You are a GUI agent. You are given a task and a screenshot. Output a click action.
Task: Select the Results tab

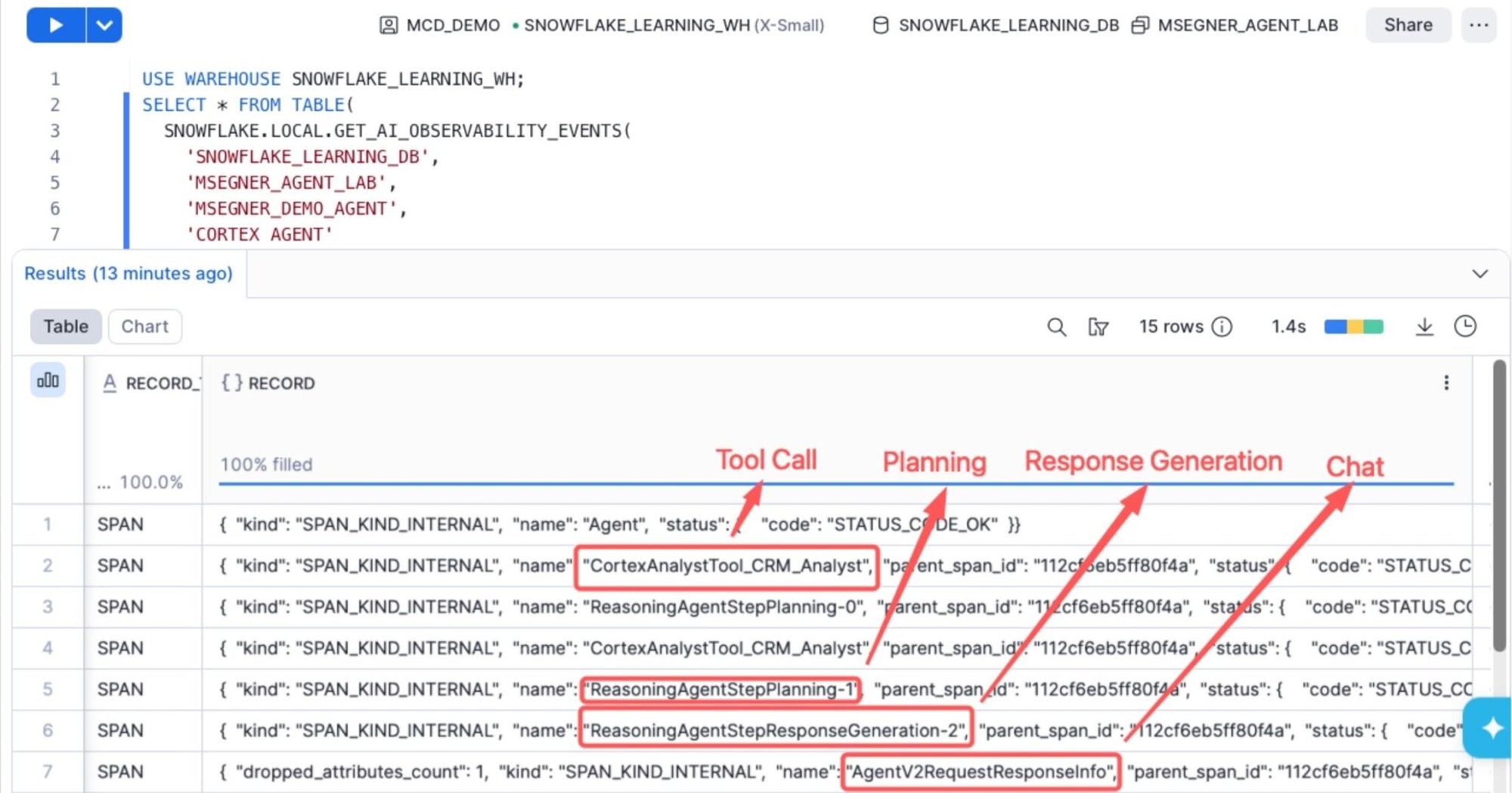point(129,274)
